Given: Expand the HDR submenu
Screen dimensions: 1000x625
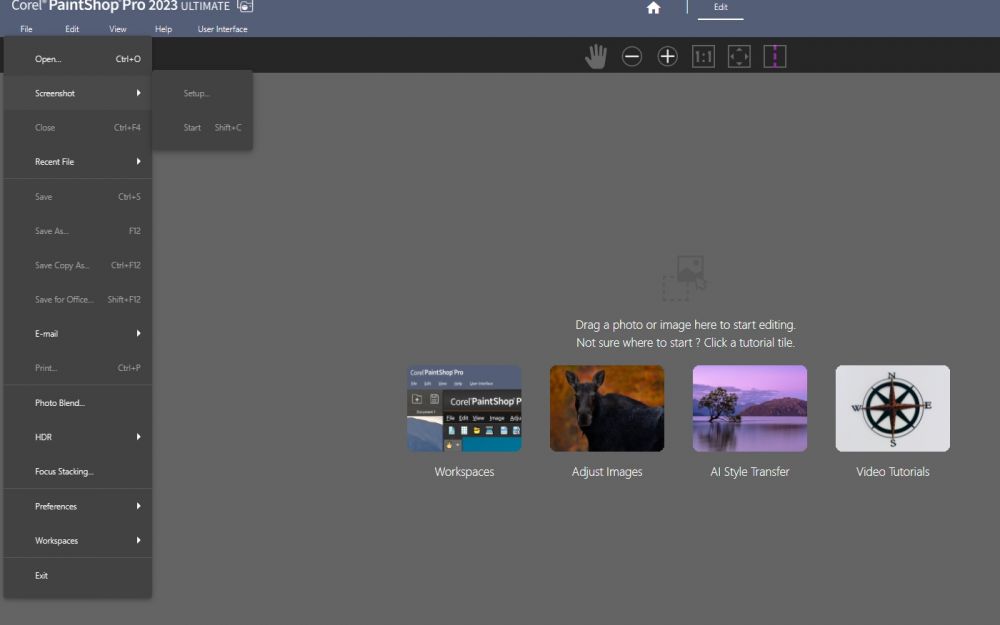Looking at the screenshot, I should pyautogui.click(x=78, y=437).
